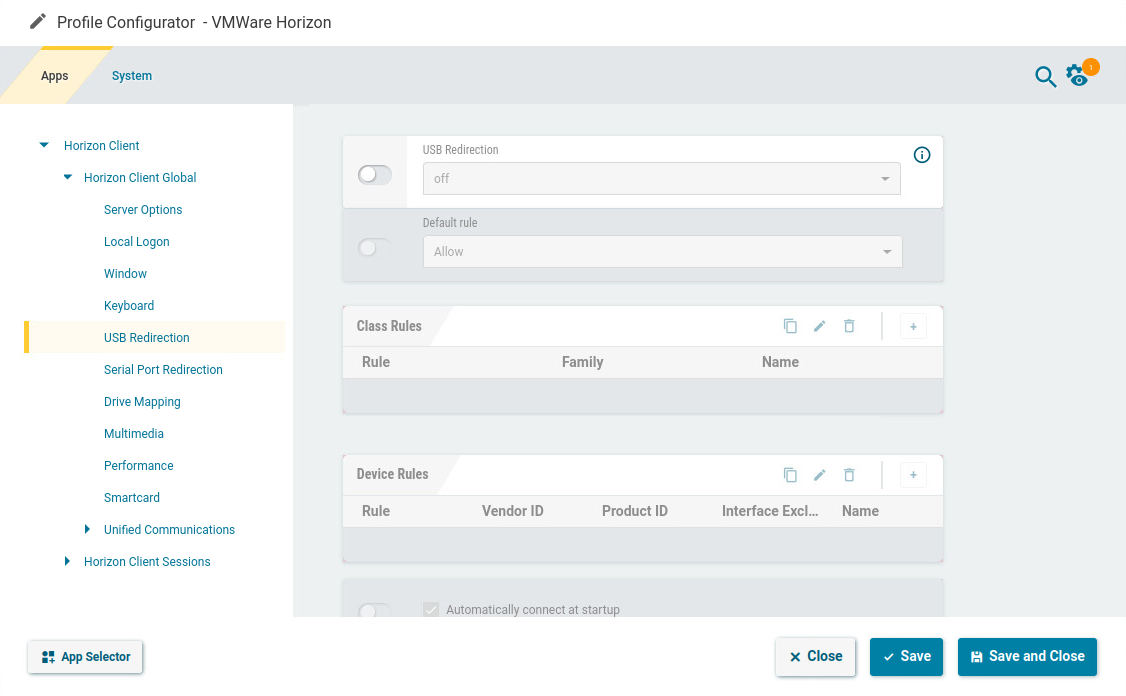Image resolution: width=1126 pixels, height=696 pixels.
Task: Open Serial Port Redirection settings
Action: pos(163,369)
